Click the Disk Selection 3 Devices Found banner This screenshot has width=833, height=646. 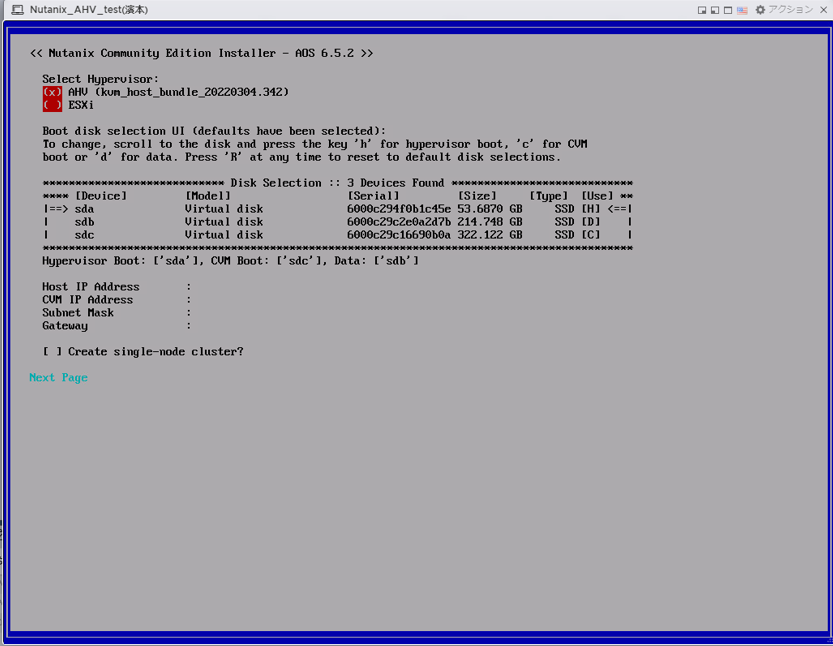[338, 183]
